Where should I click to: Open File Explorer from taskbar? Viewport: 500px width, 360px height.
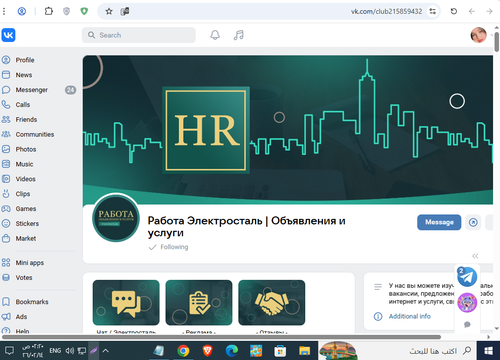click(304, 351)
